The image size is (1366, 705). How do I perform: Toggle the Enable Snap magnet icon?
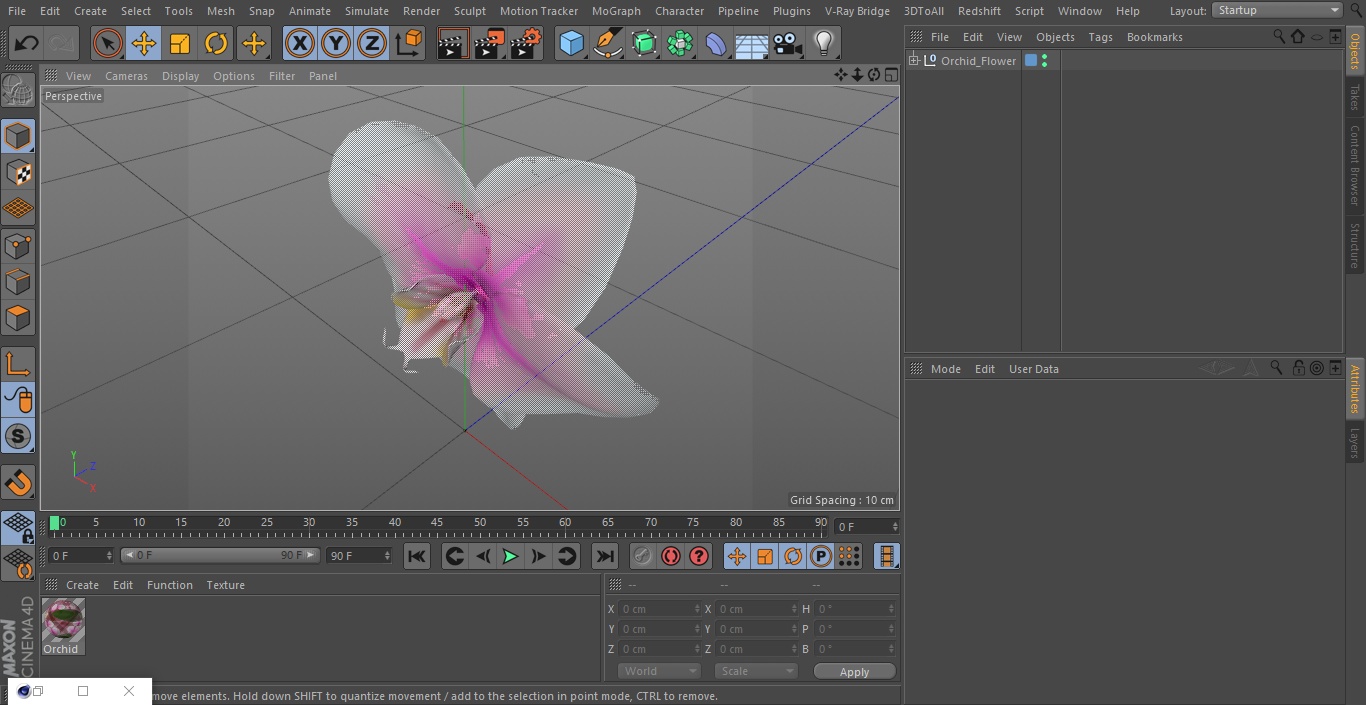point(18,483)
